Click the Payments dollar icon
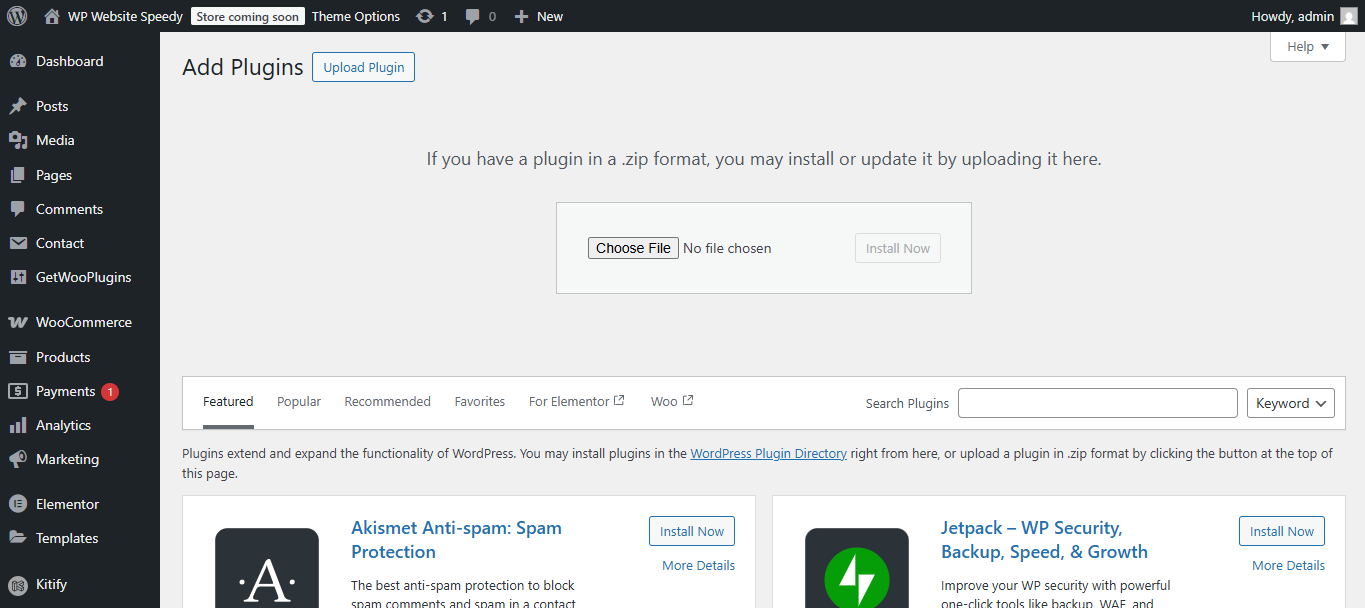Image resolution: width=1365 pixels, height=608 pixels. [18, 391]
